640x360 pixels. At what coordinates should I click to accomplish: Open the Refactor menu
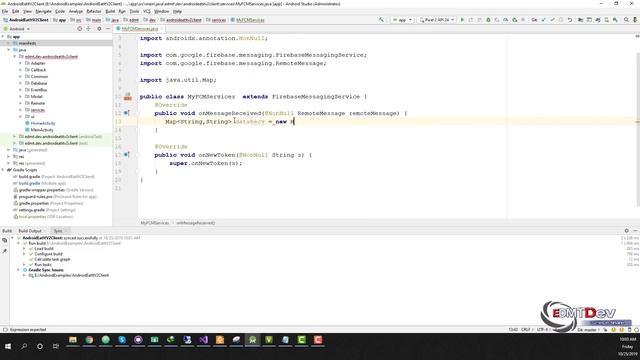click(94, 11)
